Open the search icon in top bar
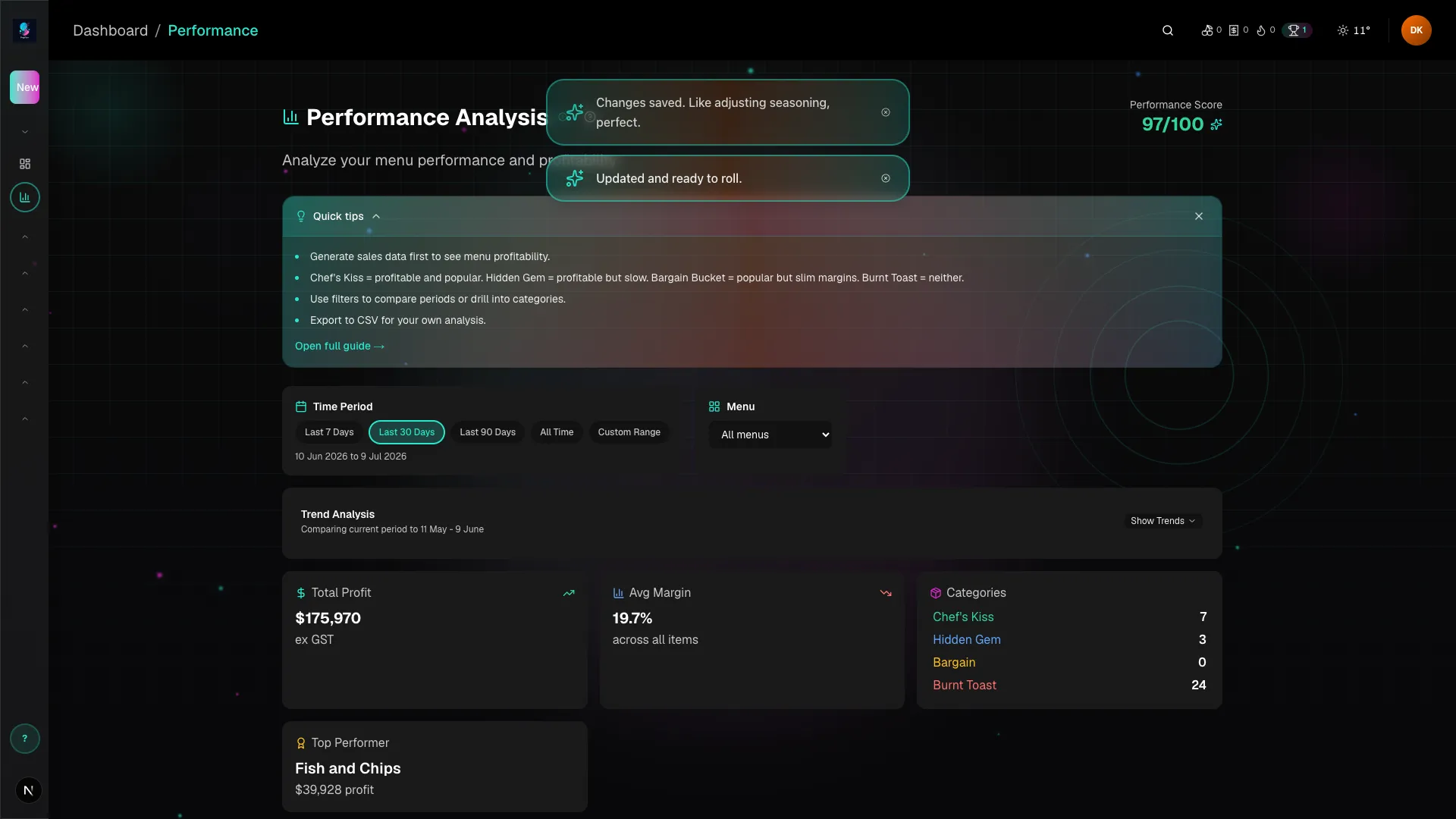Screen dimensions: 1456x819 click(1168, 30)
